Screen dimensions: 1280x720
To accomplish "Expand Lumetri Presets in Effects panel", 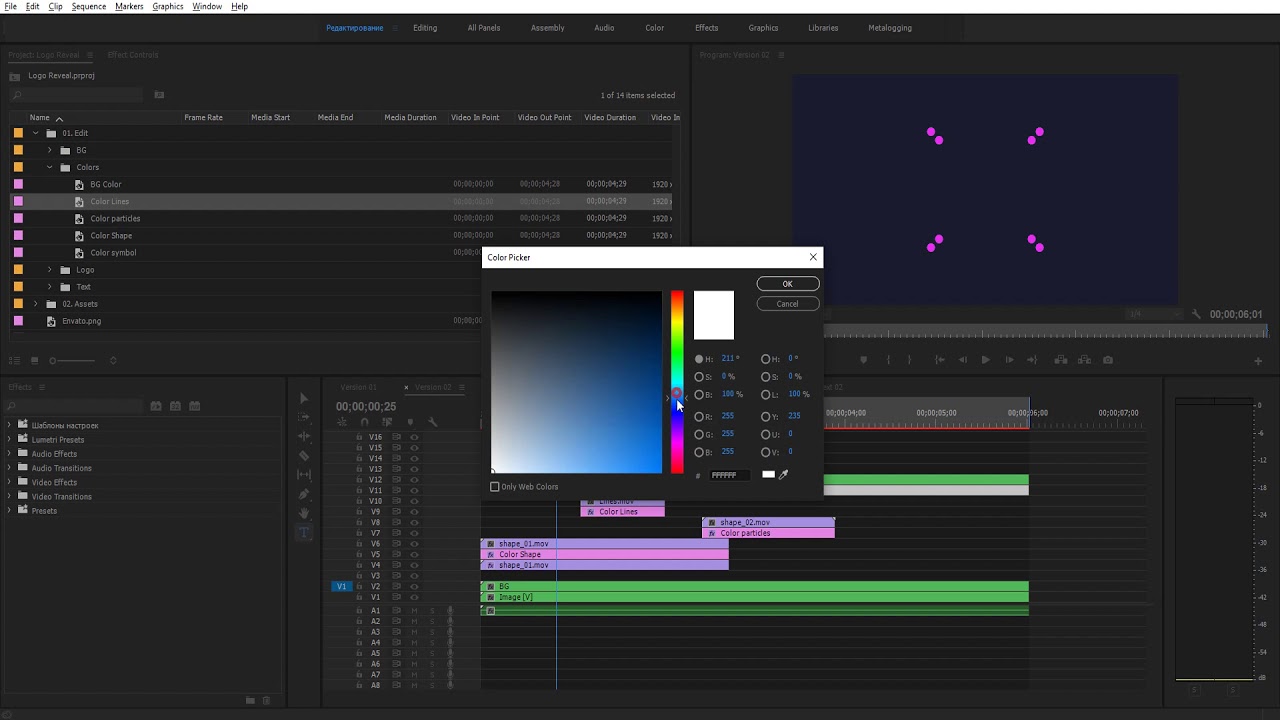I will point(10,440).
